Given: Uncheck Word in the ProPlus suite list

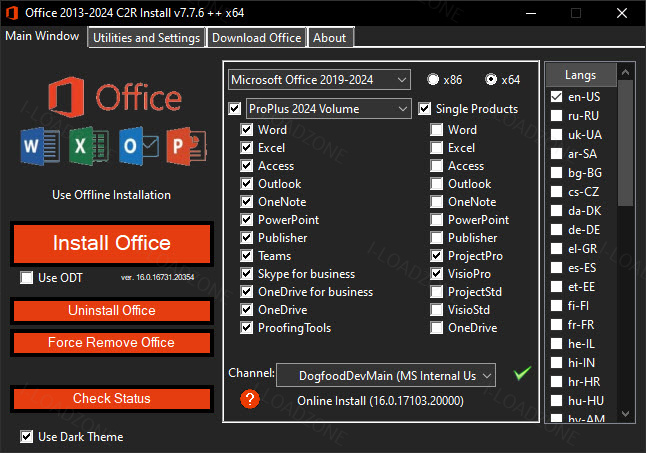Looking at the screenshot, I should click(x=246, y=130).
